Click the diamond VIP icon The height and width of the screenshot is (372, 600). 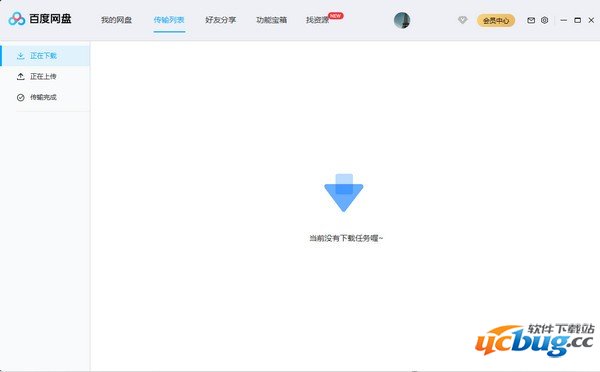(x=463, y=20)
